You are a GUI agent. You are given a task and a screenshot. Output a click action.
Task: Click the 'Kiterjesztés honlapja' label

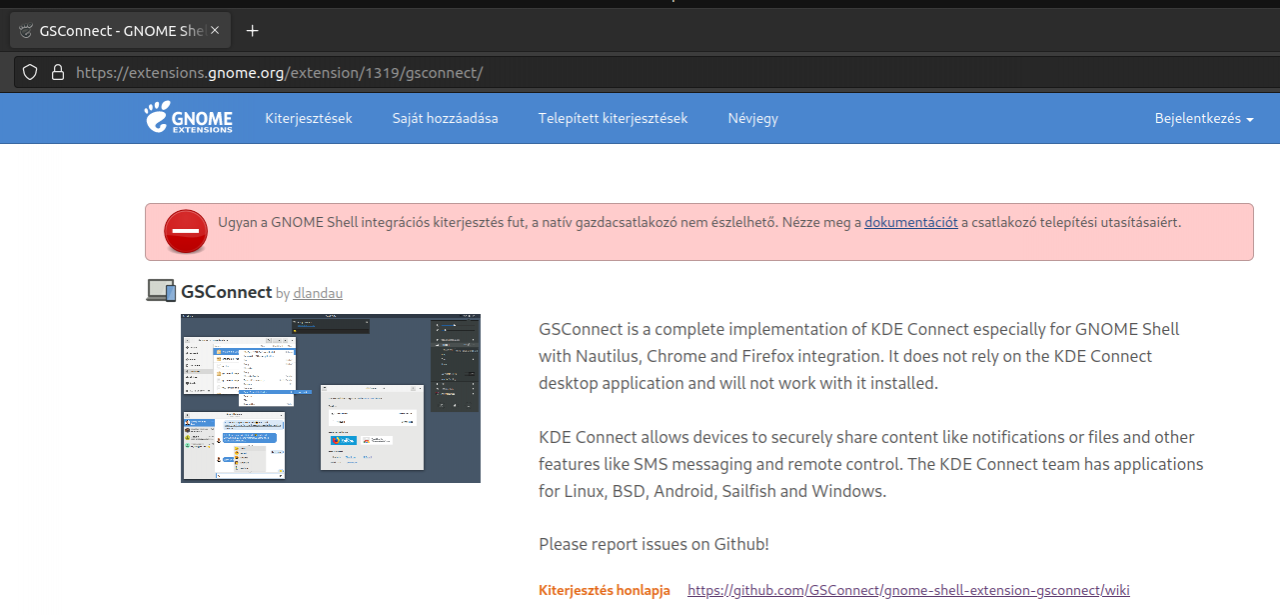point(605,590)
